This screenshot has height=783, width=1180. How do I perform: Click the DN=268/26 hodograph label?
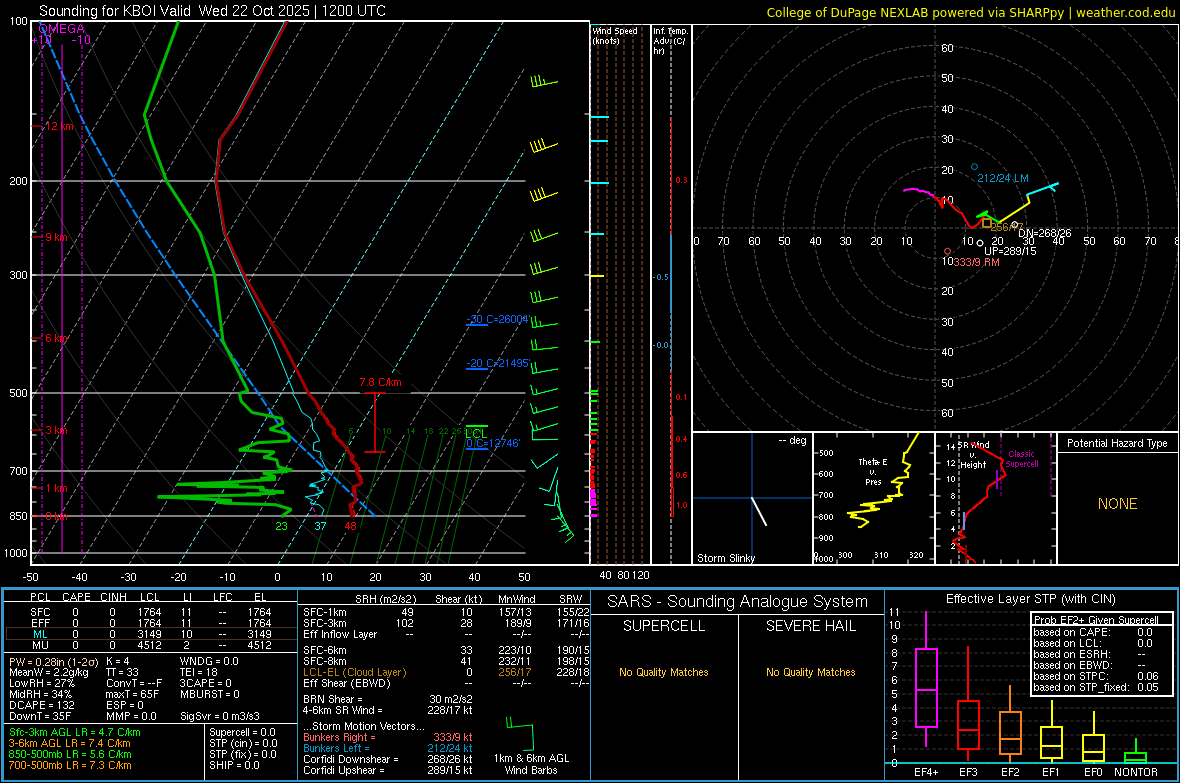(1045, 233)
